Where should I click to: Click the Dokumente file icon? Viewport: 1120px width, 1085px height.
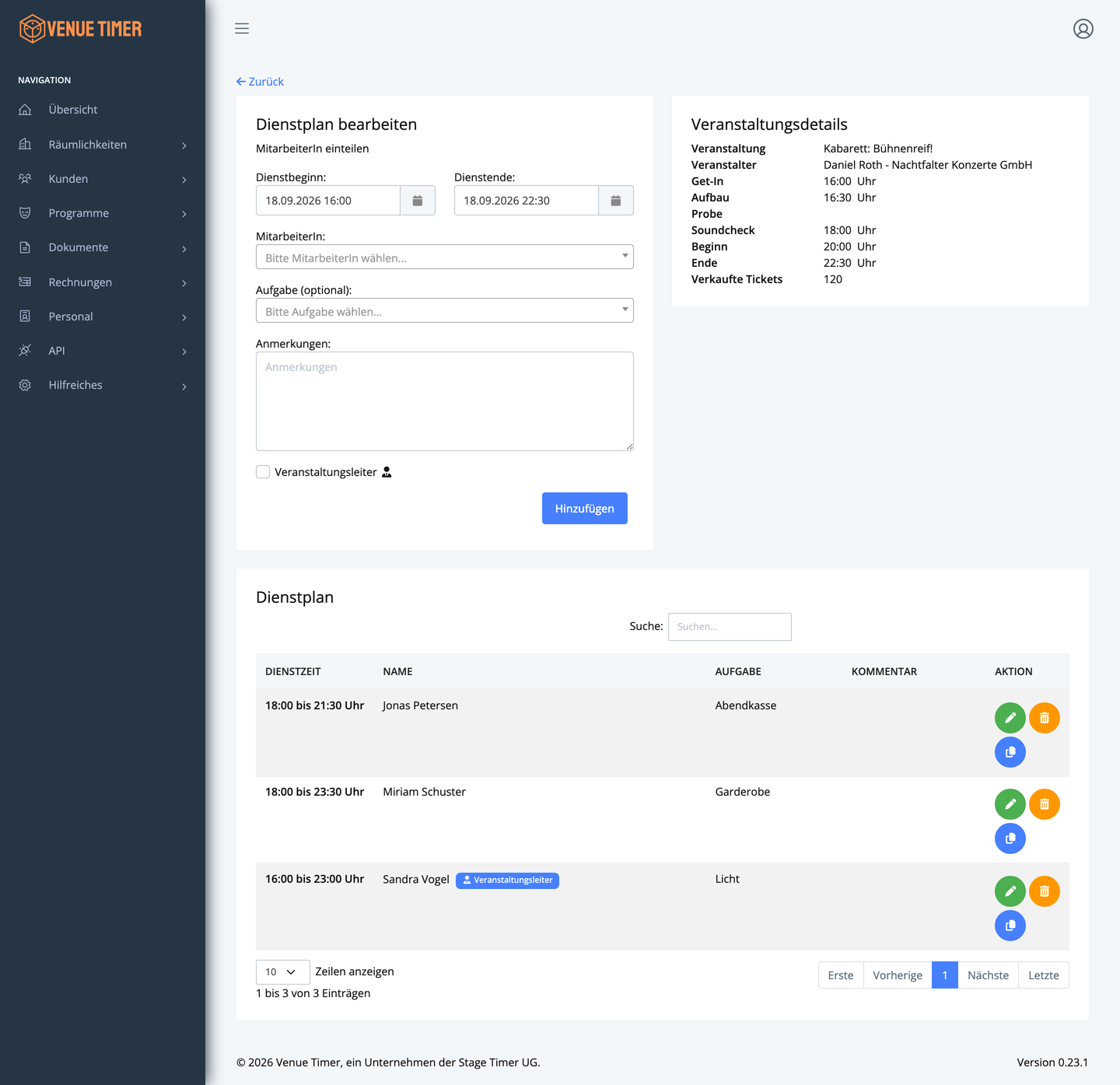tap(25, 247)
